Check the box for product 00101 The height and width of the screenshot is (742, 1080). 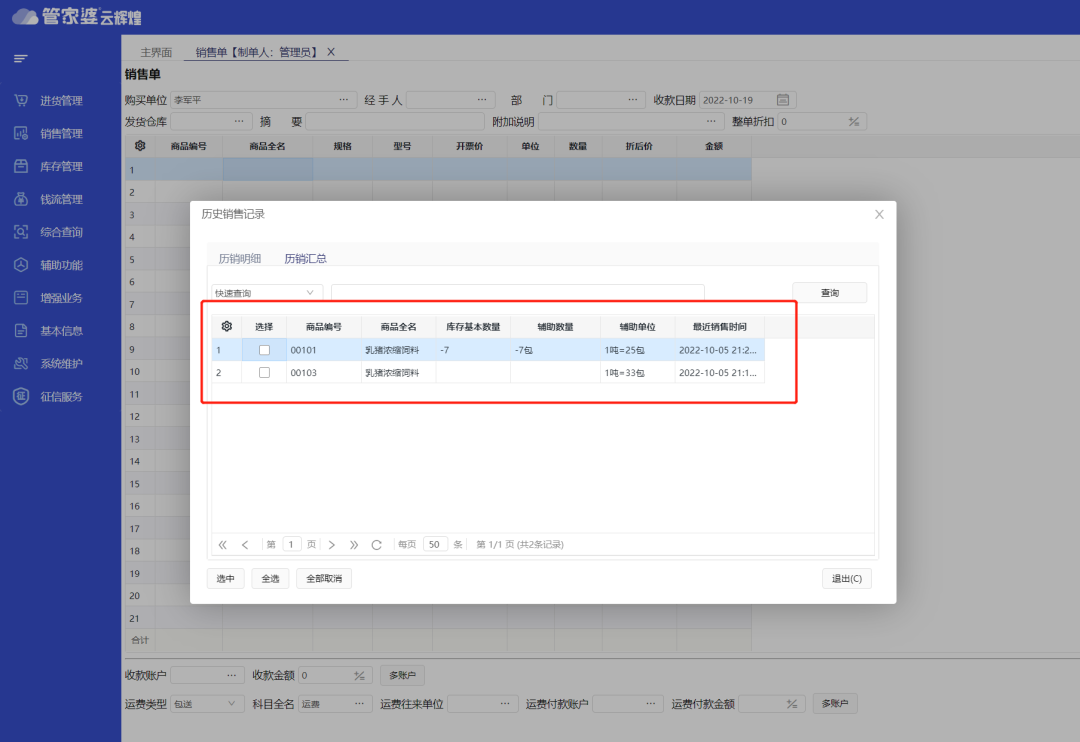[264, 350]
